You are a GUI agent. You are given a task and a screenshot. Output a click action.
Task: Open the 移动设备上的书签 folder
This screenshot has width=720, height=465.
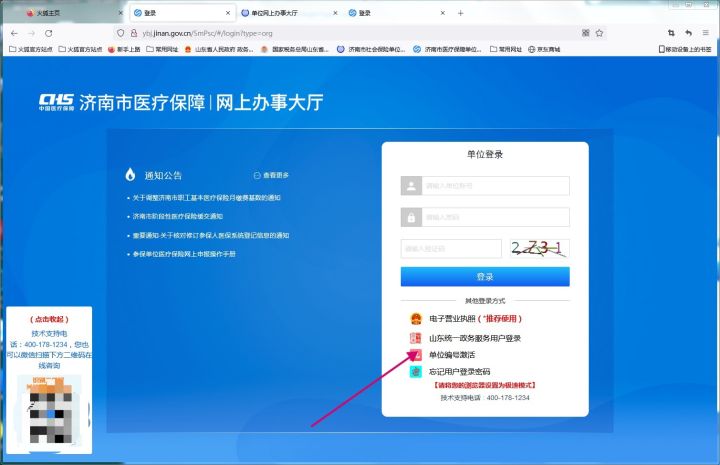click(x=685, y=49)
